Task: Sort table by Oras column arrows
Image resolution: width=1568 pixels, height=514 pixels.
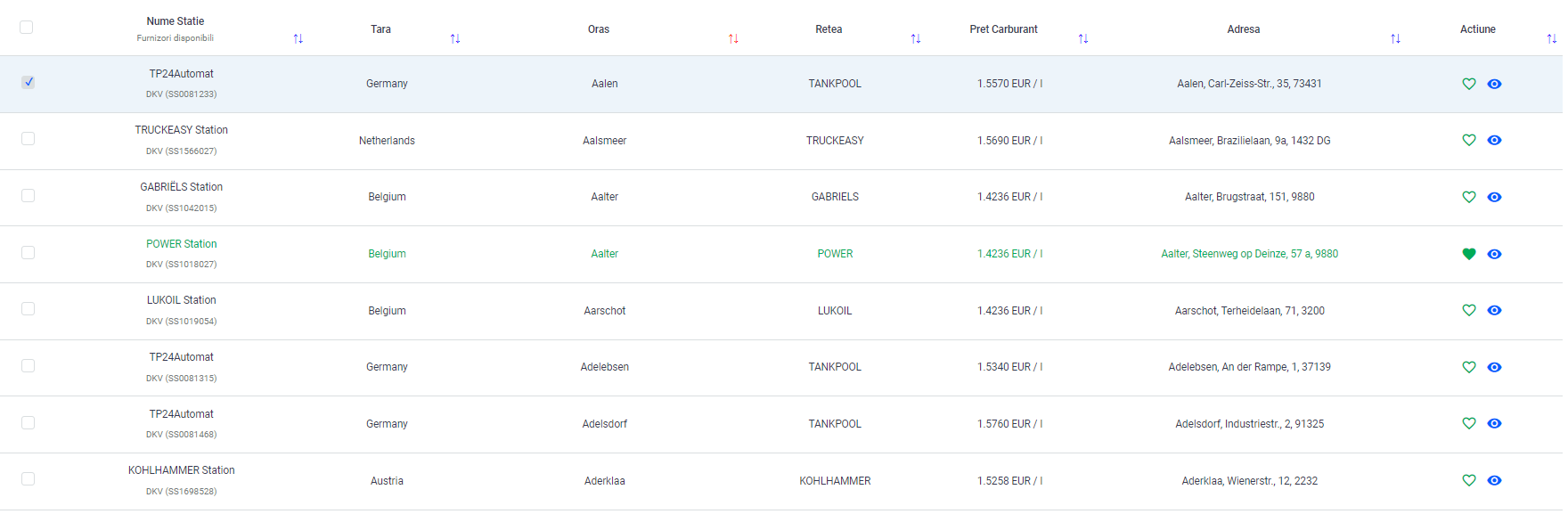Action: (733, 38)
